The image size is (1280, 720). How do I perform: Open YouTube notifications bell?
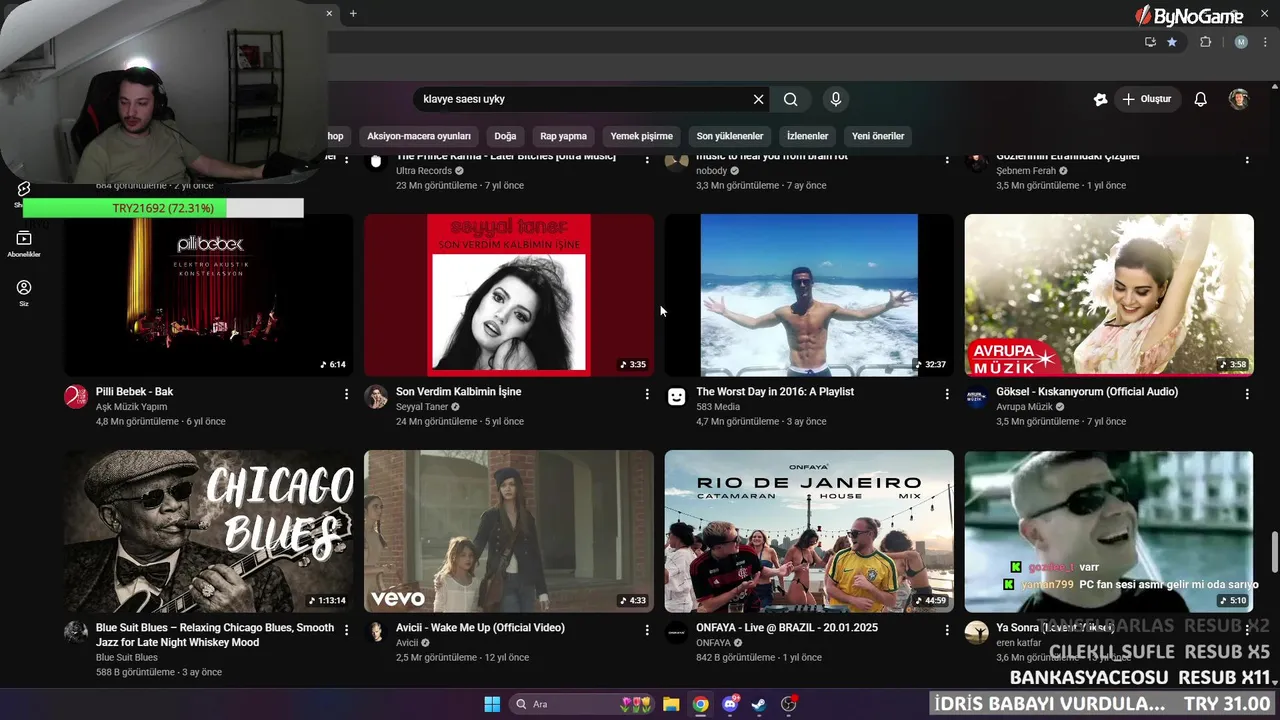pos(1201,99)
